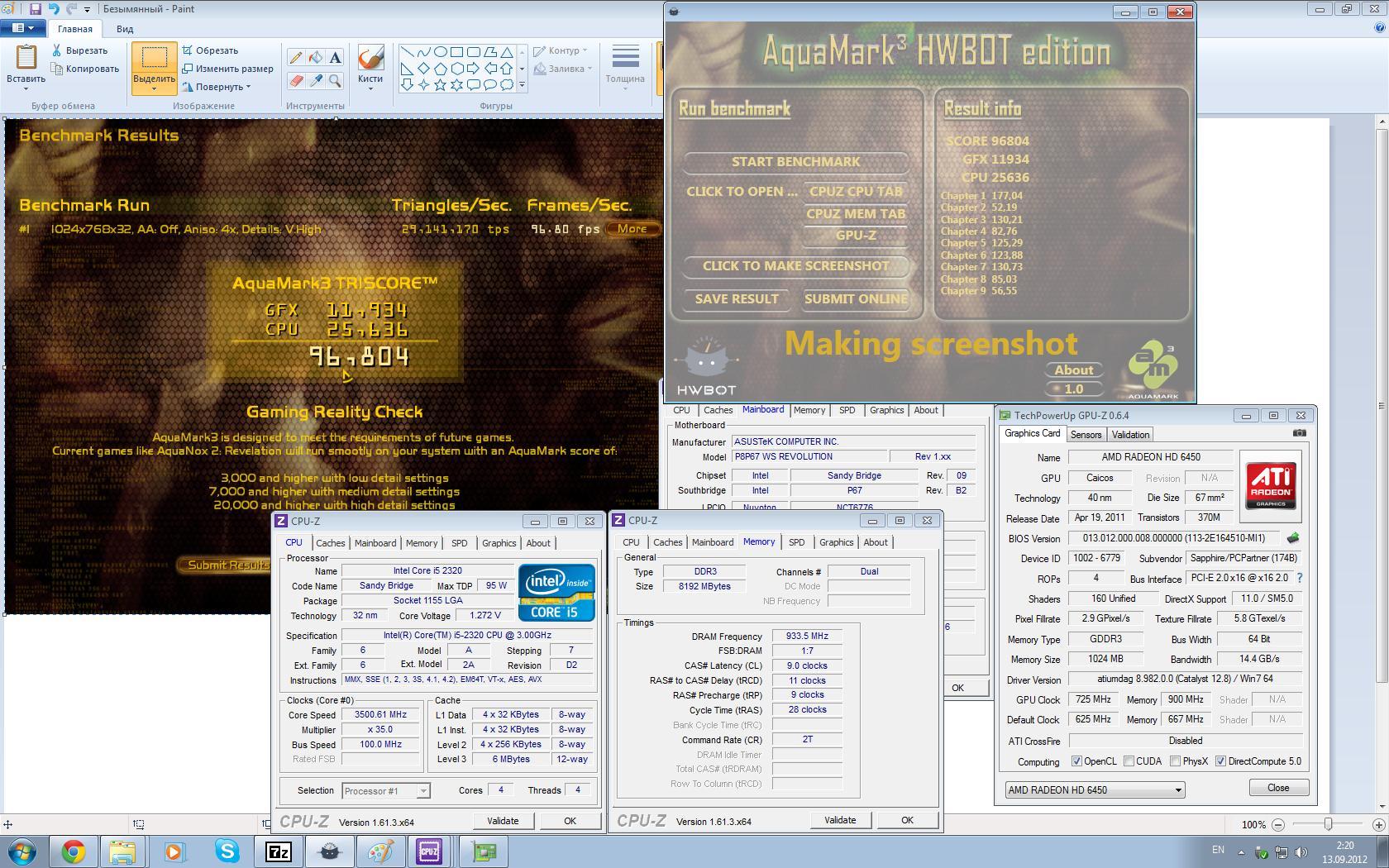This screenshot has width=1389, height=868.
Task: Click SAVE RESULT in AquaMark
Action: tap(737, 299)
